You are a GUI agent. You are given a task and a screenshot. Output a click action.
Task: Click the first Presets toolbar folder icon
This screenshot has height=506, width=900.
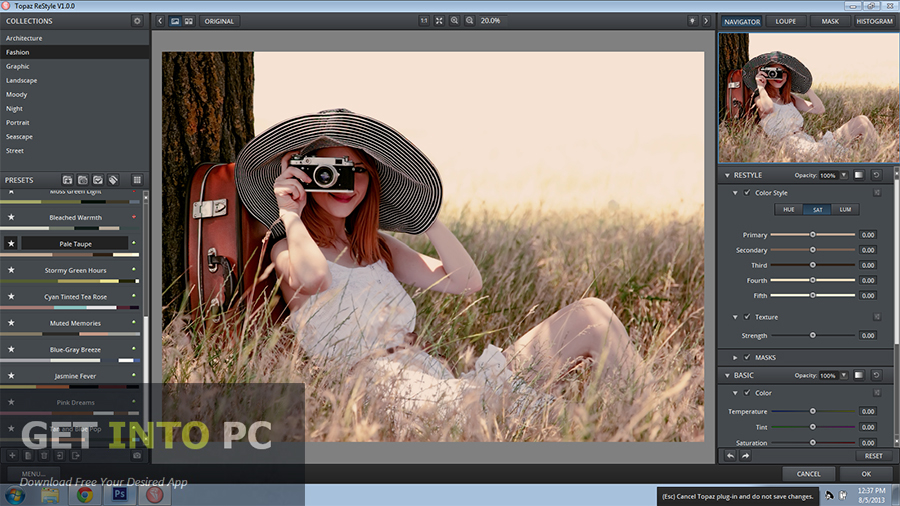click(67, 180)
